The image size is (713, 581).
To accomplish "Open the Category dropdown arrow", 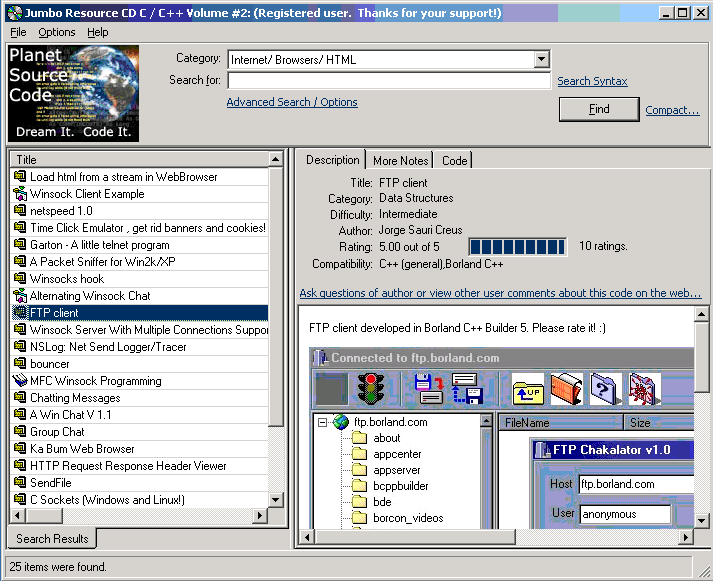I will tap(541, 59).
